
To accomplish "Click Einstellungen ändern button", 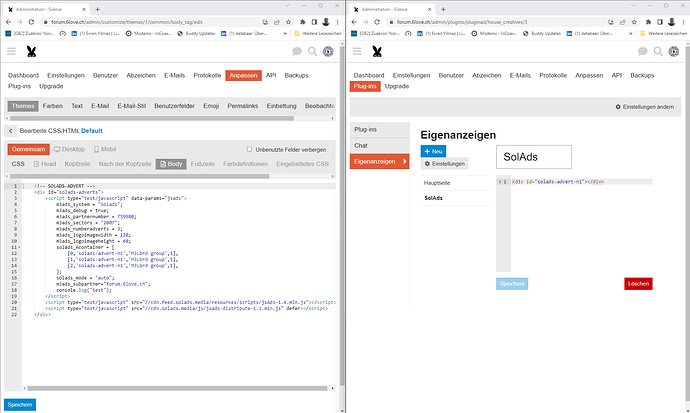I will 645,107.
